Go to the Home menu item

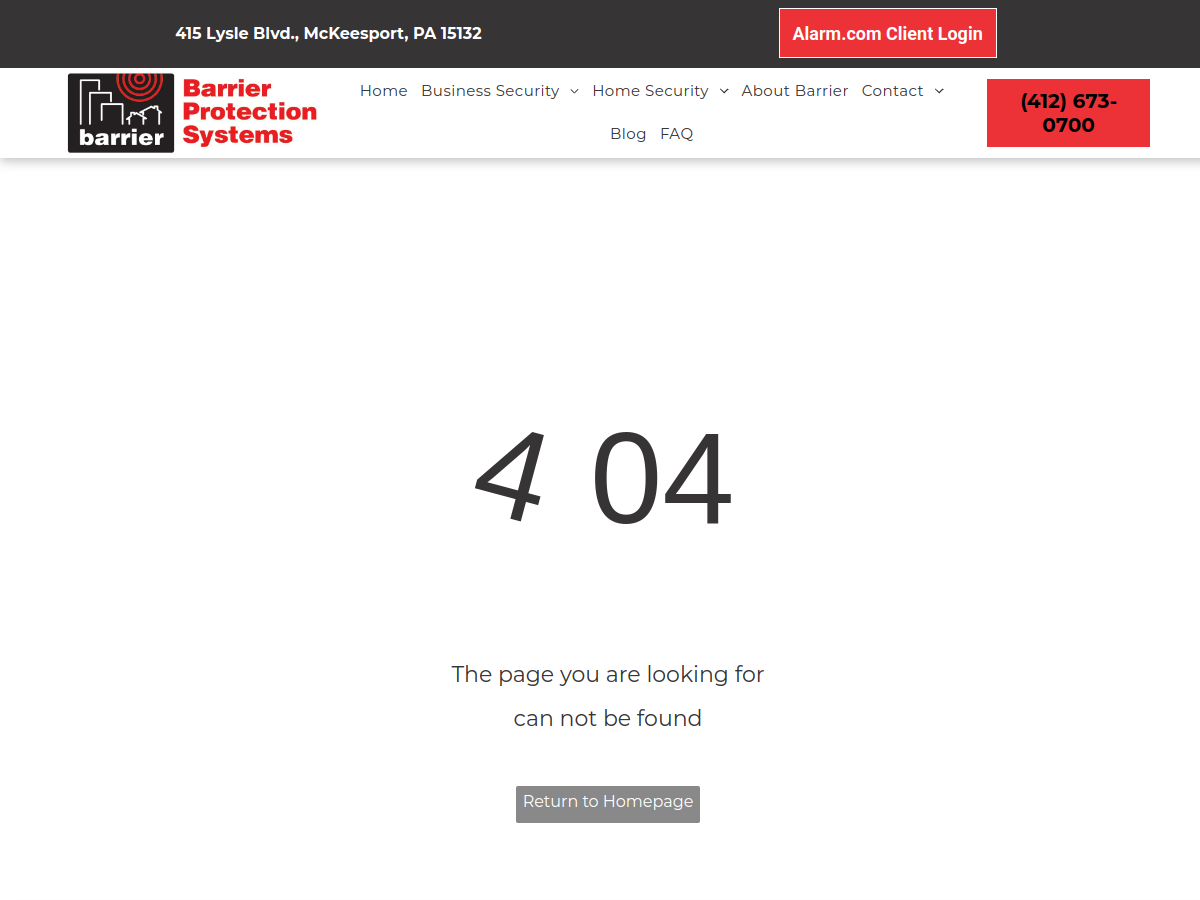[x=384, y=91]
